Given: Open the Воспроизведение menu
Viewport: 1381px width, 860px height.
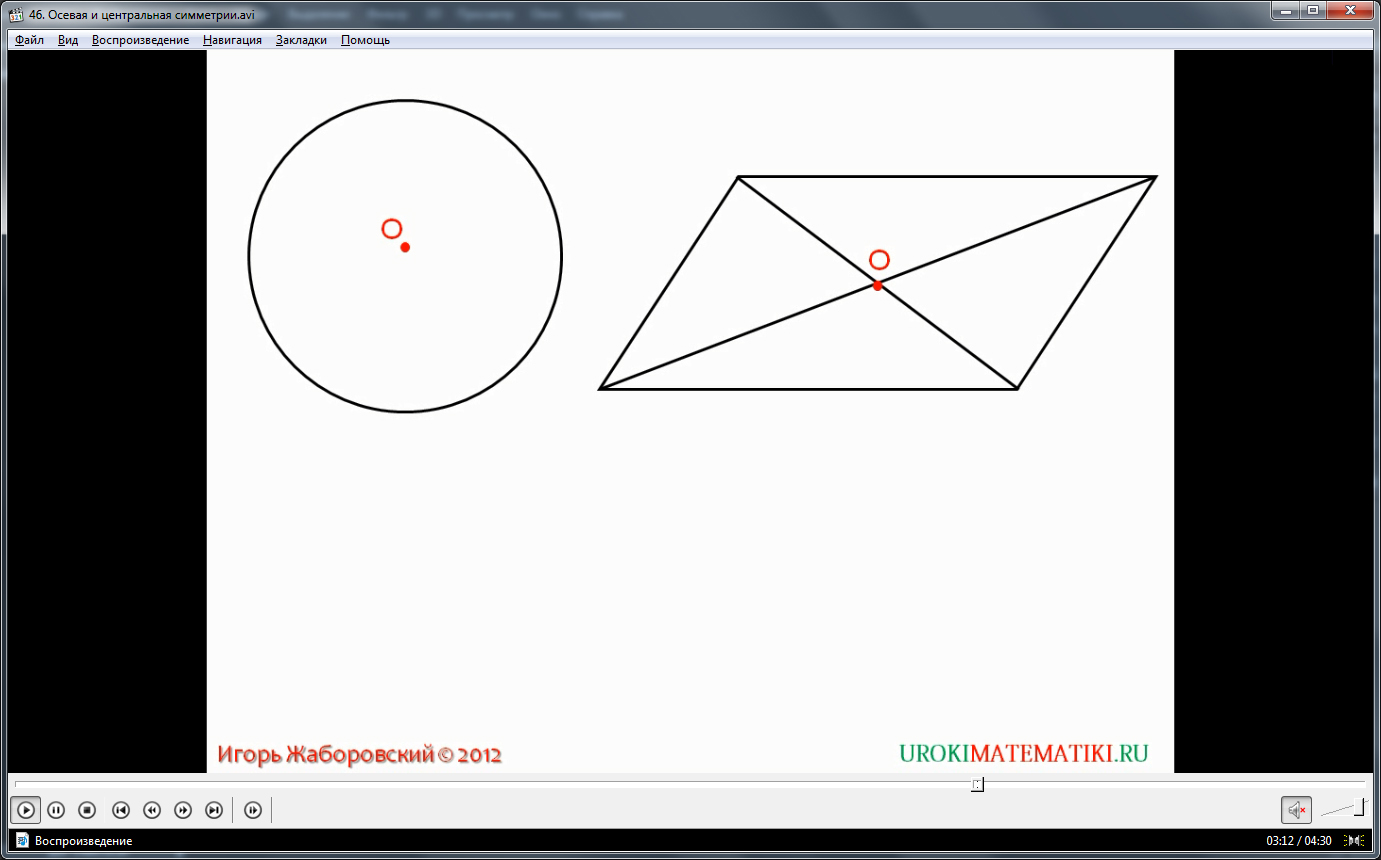Looking at the screenshot, I should pos(140,40).
